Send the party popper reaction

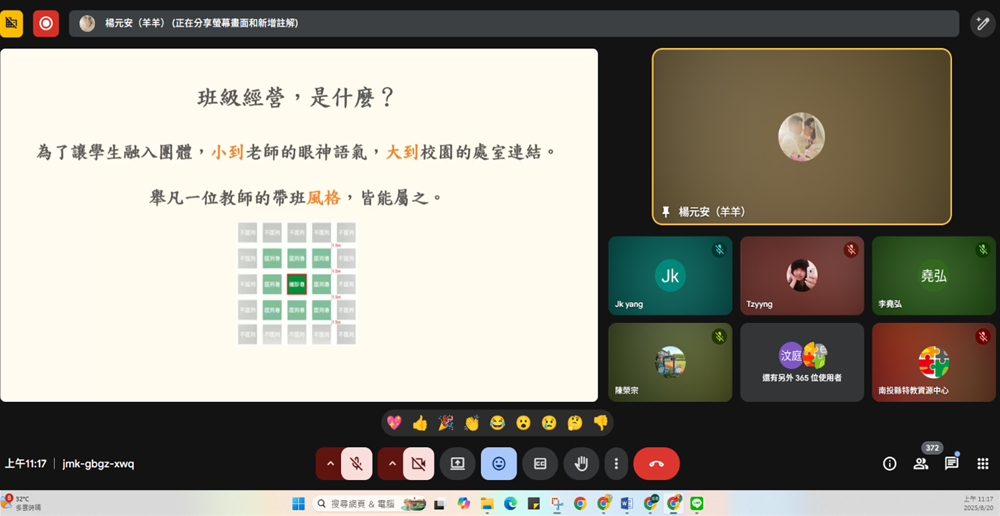[x=446, y=423]
